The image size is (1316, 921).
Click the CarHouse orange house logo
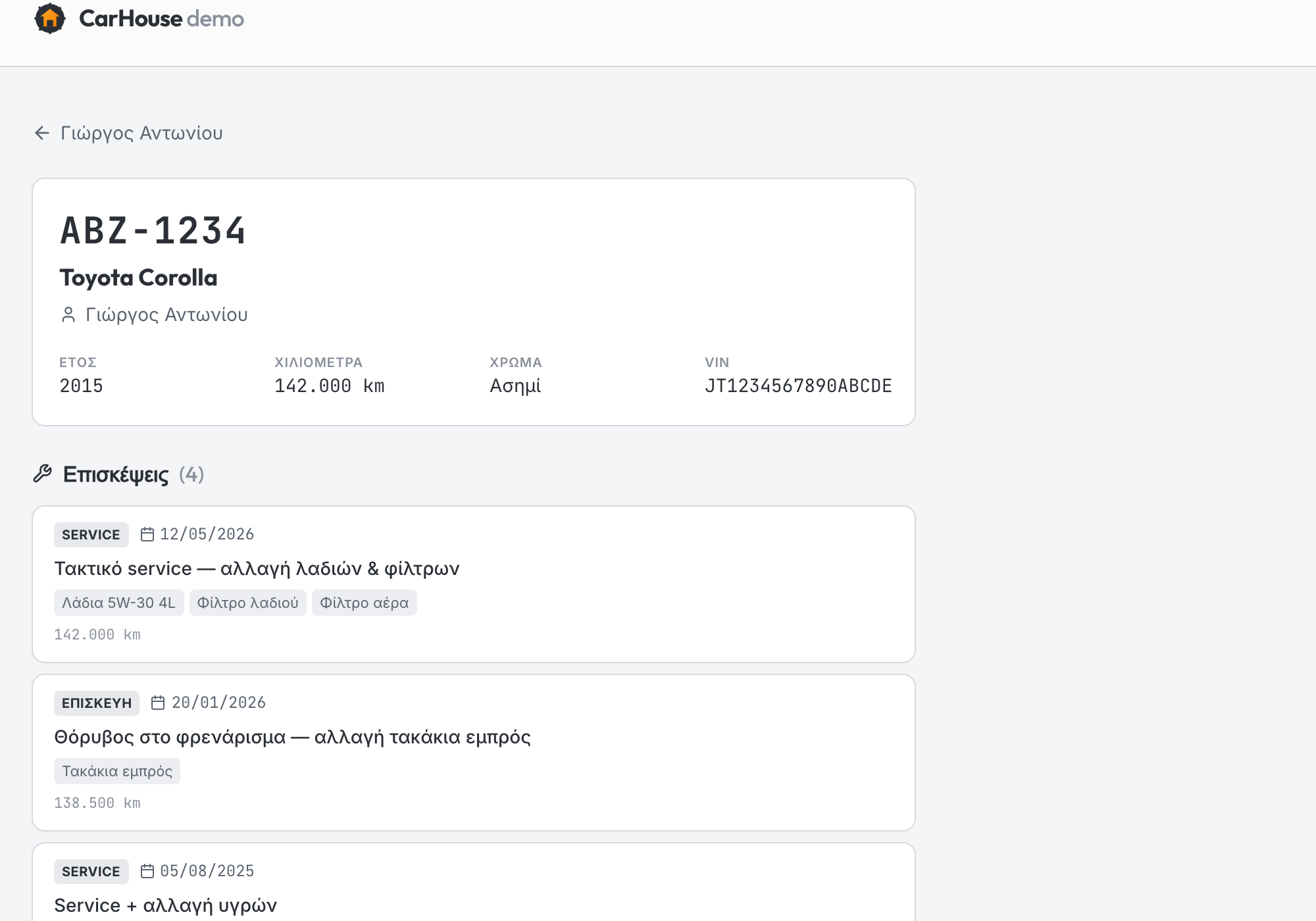50,18
